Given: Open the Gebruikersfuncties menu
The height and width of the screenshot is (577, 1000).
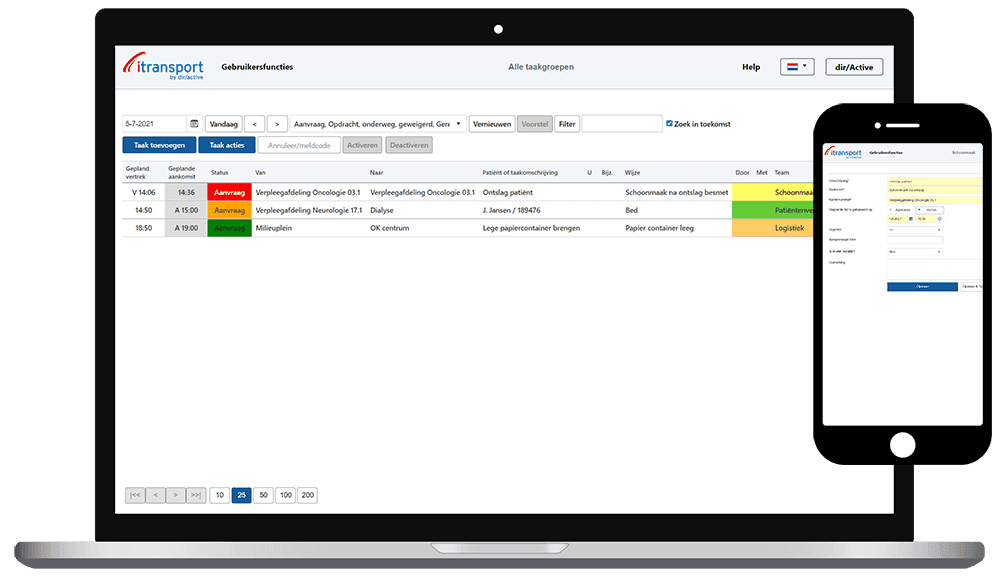Looking at the screenshot, I should point(257,67).
